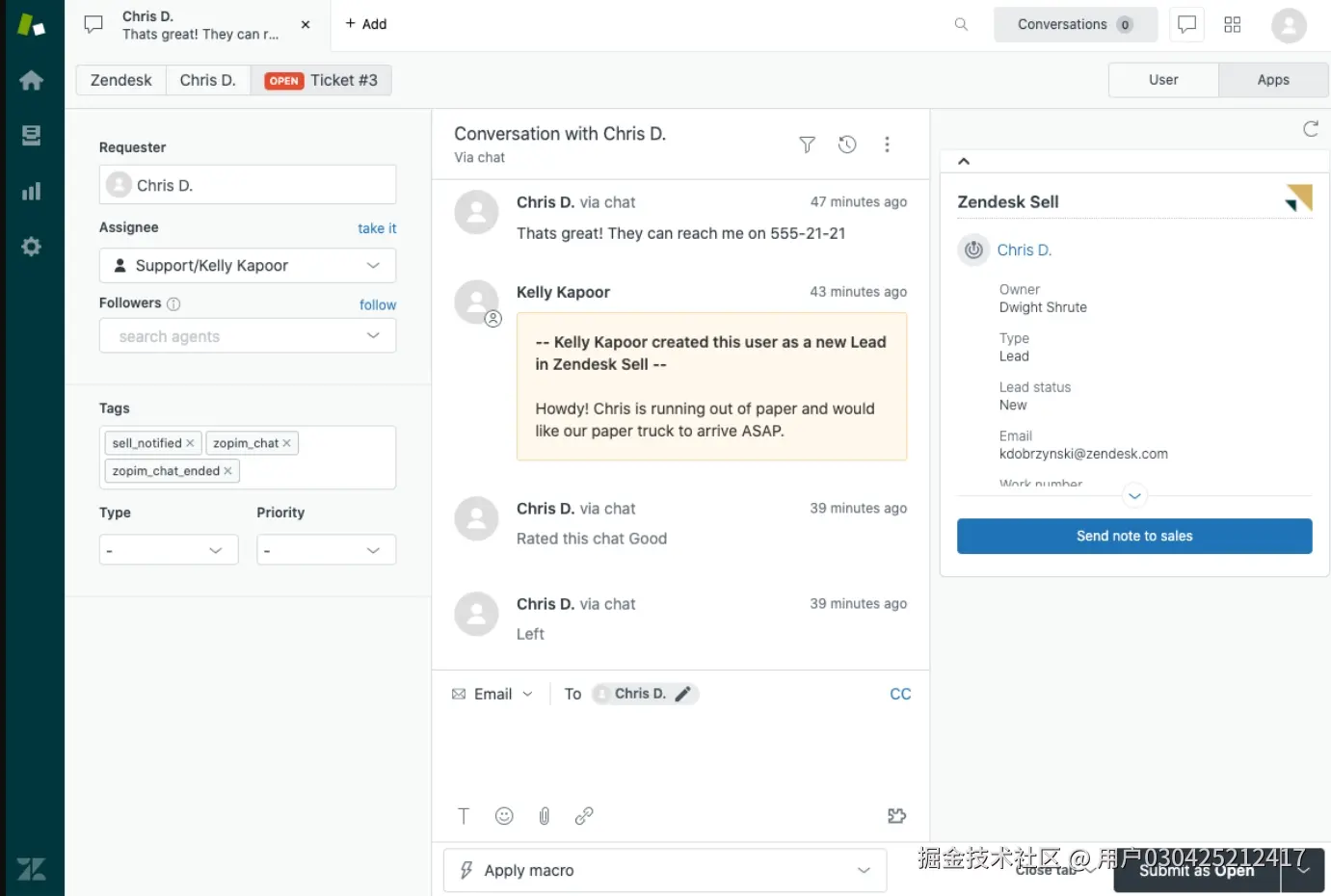
Task: Open the Assignee dropdown
Action: 248,265
